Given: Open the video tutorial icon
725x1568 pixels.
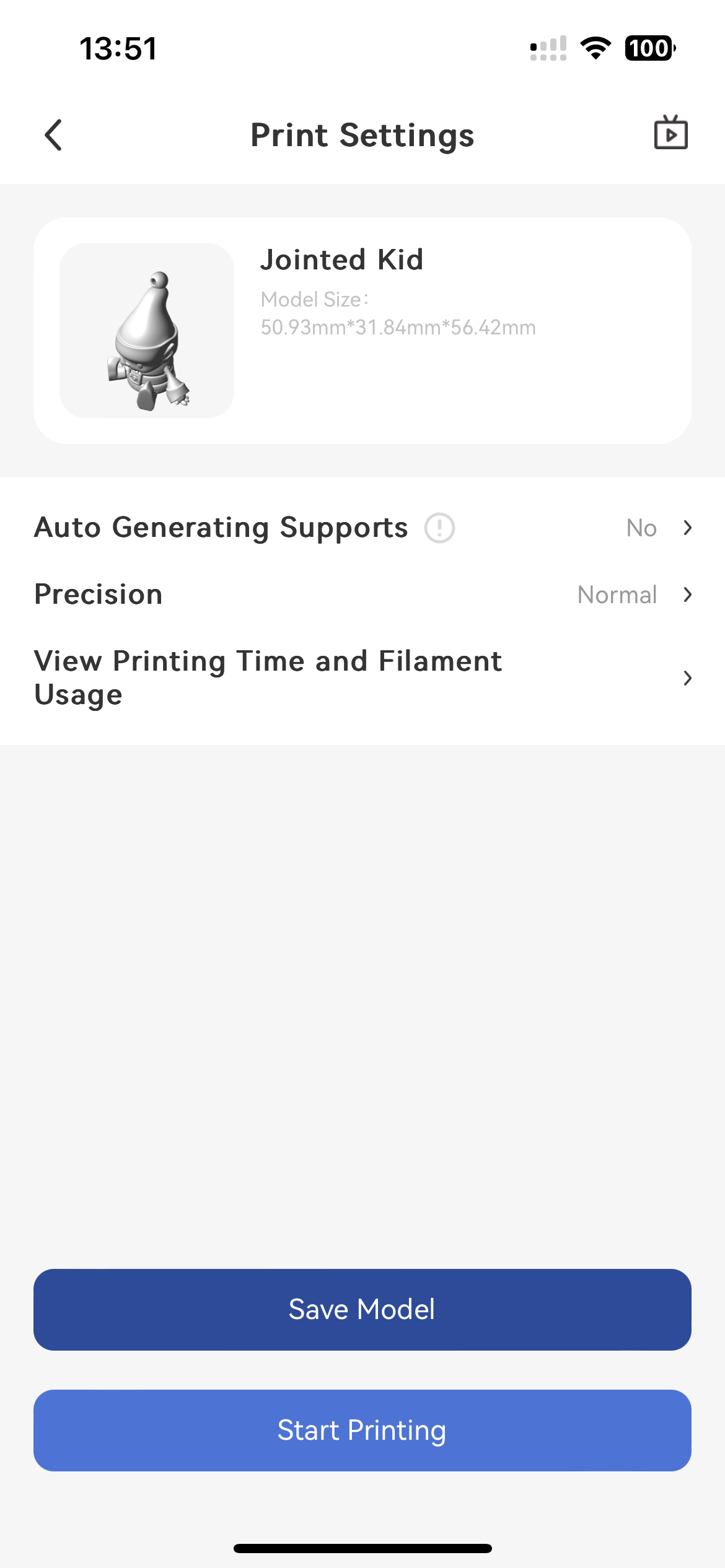Looking at the screenshot, I should pos(670,133).
